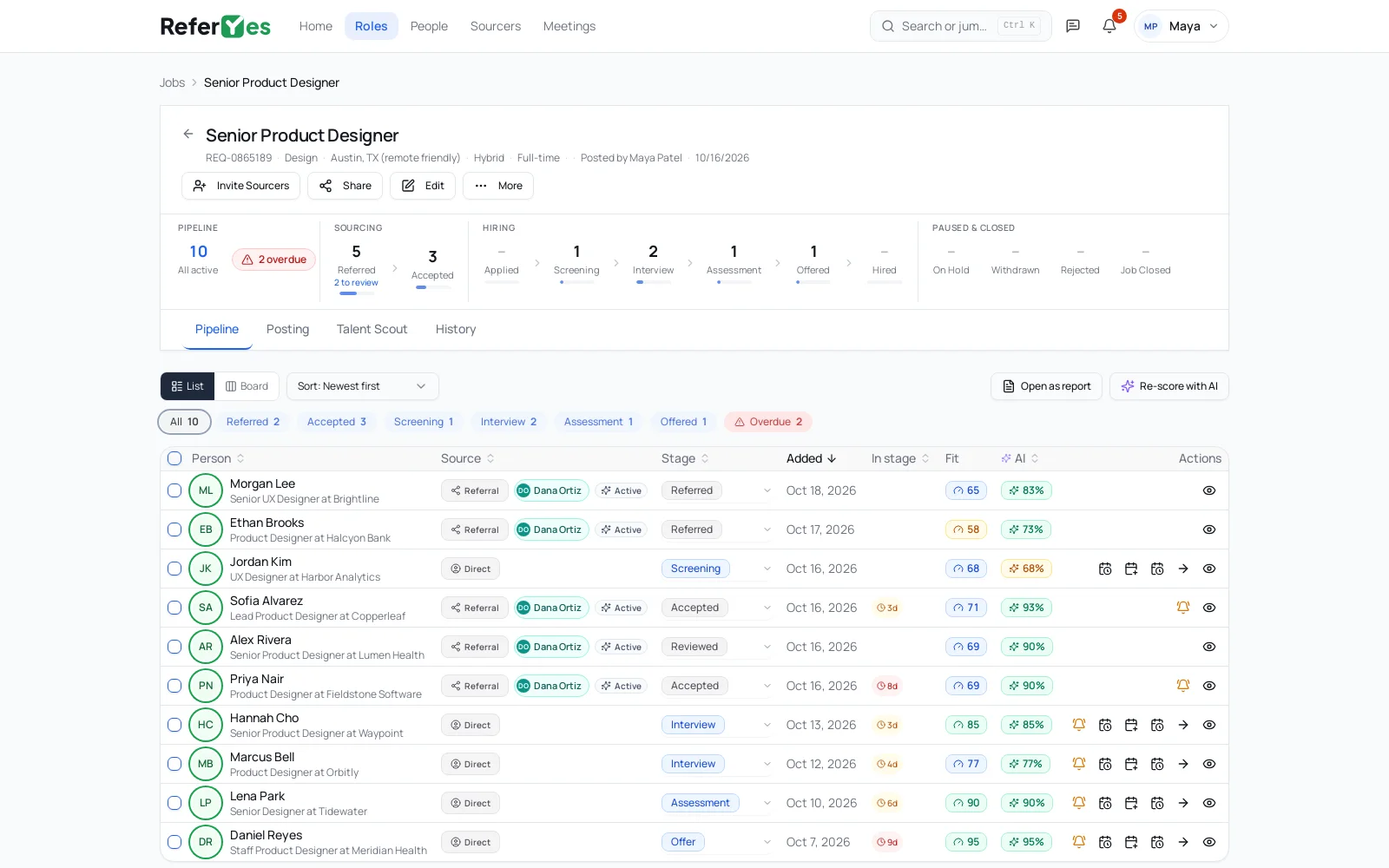Open the Maya user menu dropdown
1389x868 pixels.
click(x=1181, y=26)
